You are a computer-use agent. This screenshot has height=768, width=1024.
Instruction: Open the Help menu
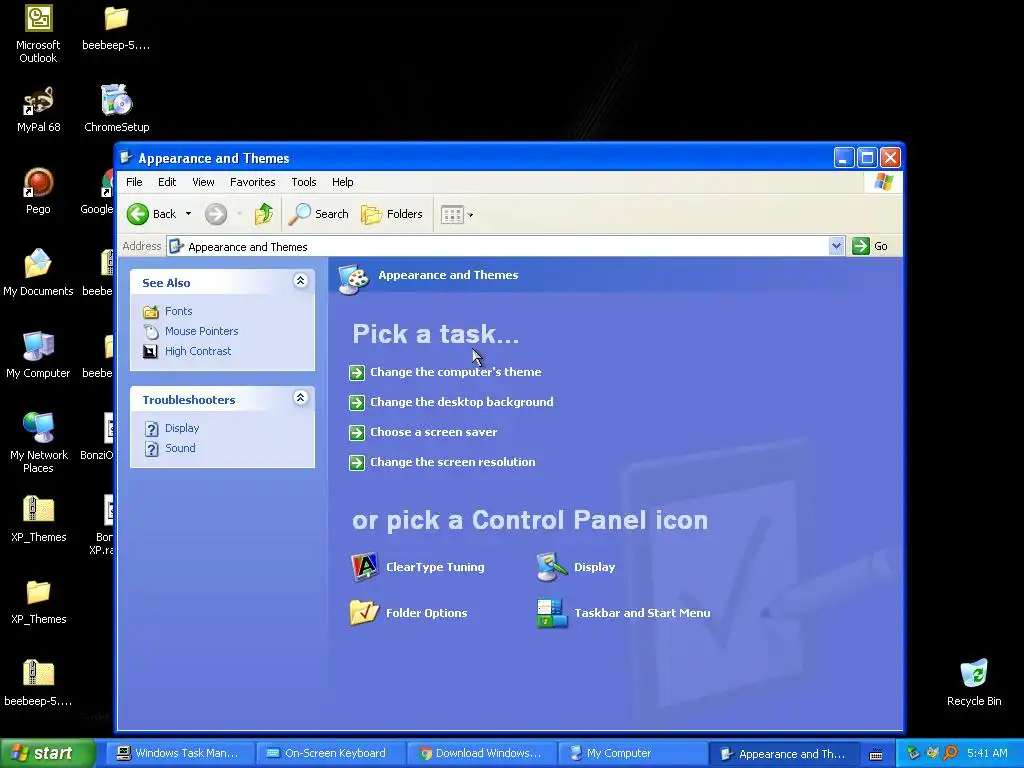click(x=342, y=182)
